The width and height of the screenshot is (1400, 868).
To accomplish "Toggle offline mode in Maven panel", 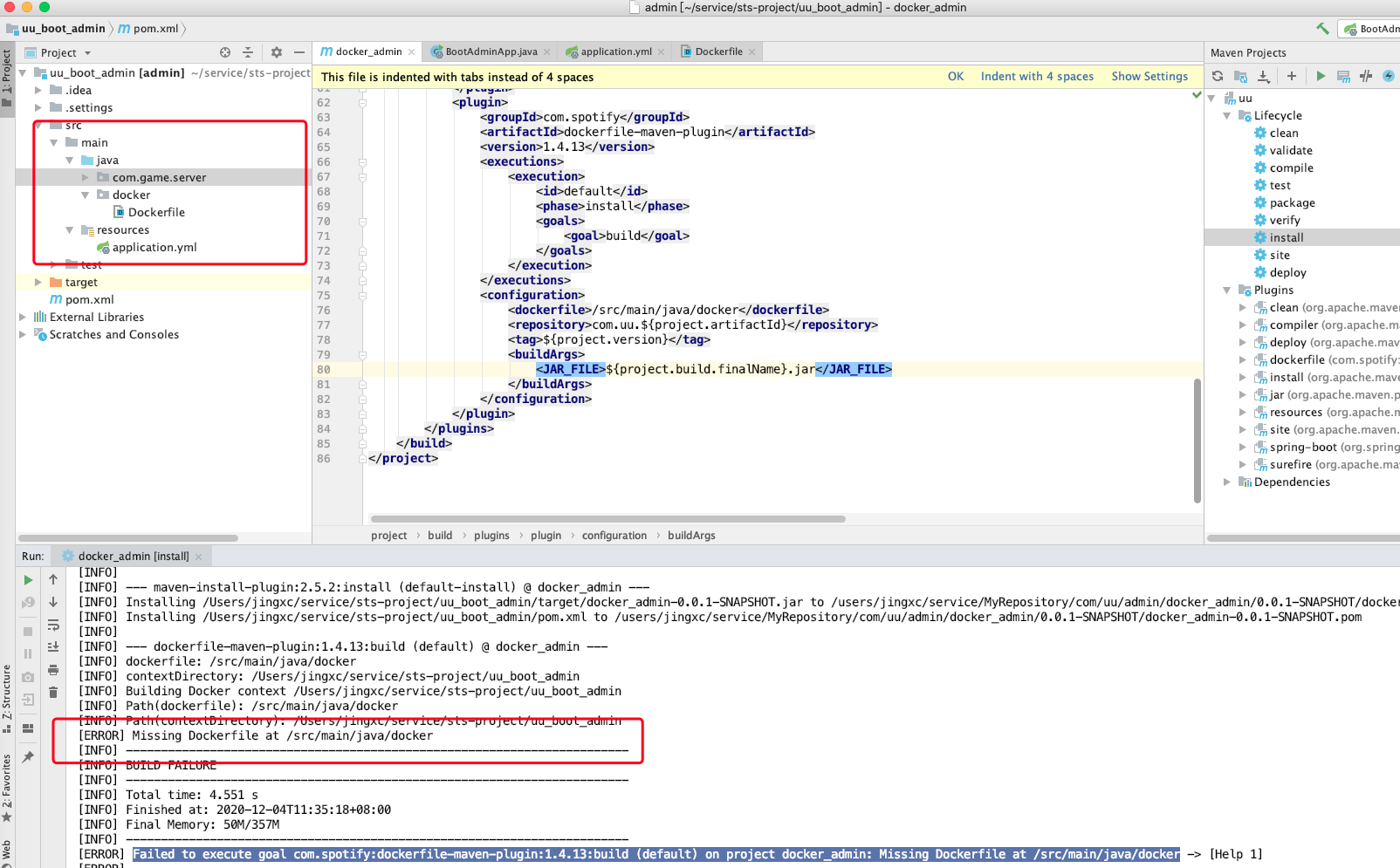I will tap(1389, 76).
